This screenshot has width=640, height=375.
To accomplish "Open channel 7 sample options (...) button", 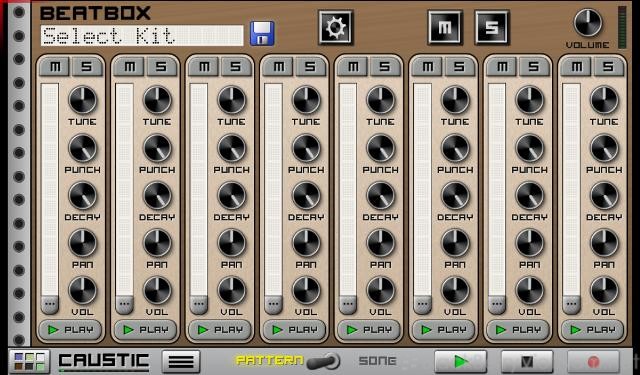I will [497, 304].
